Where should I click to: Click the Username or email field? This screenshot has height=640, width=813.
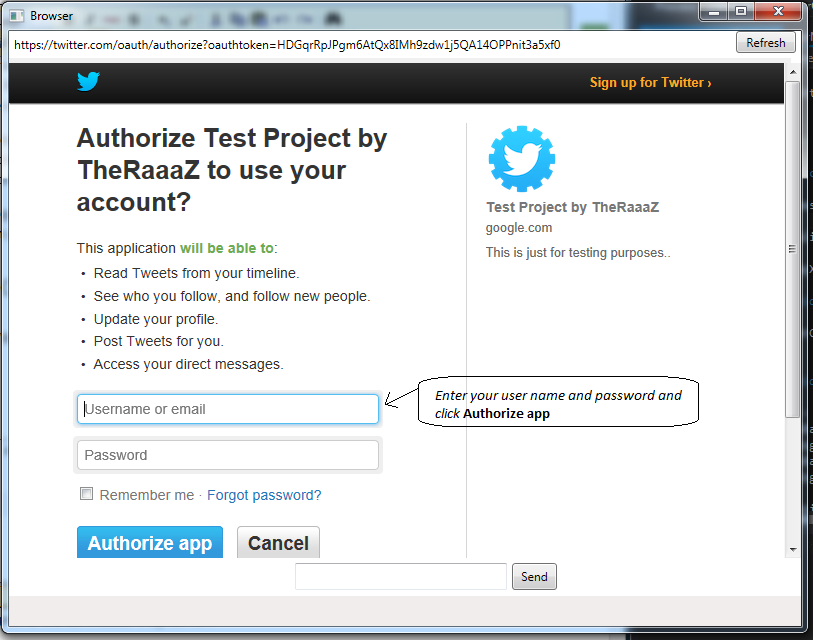click(x=228, y=409)
